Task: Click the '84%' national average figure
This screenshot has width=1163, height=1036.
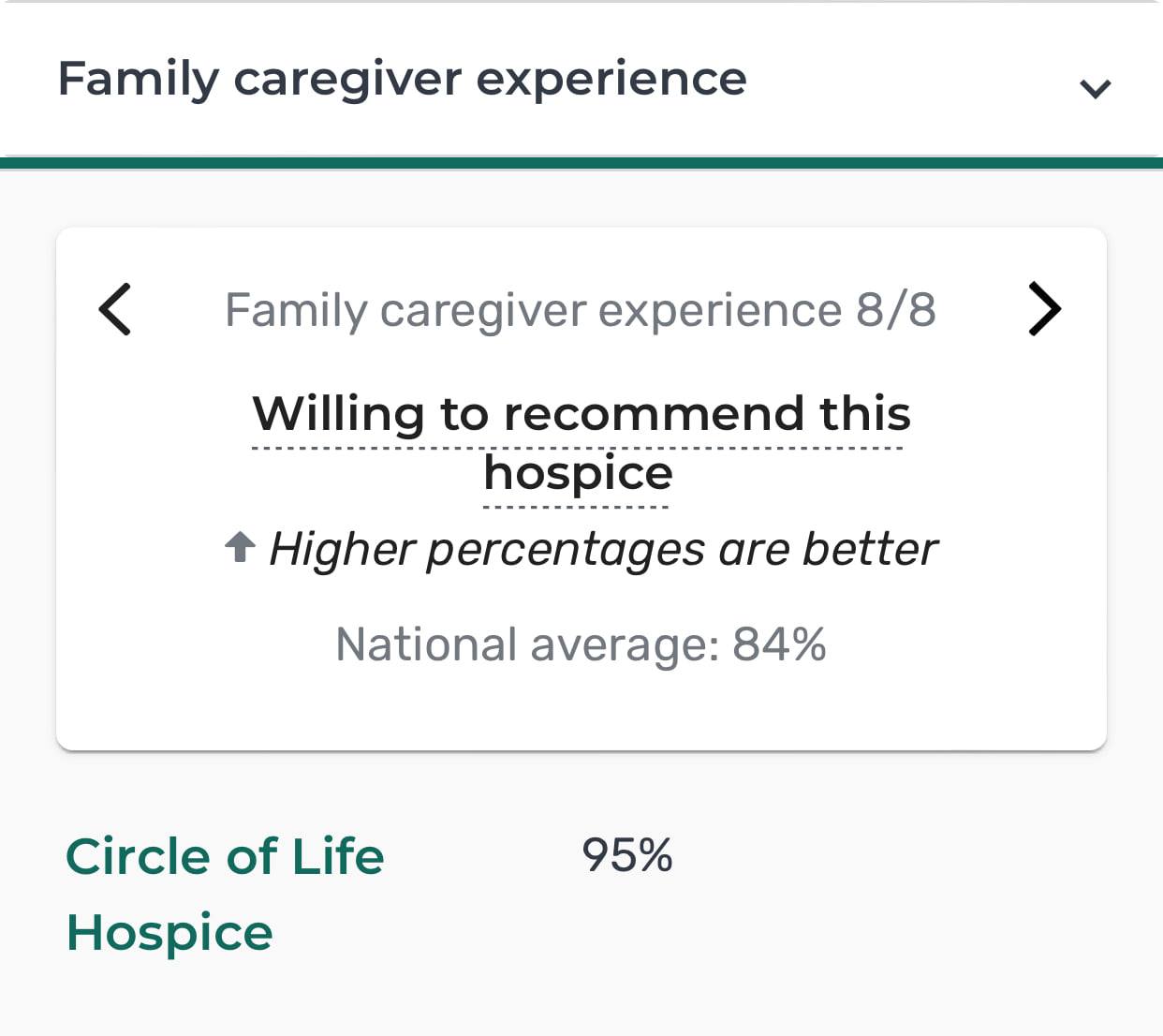Action: [x=779, y=644]
